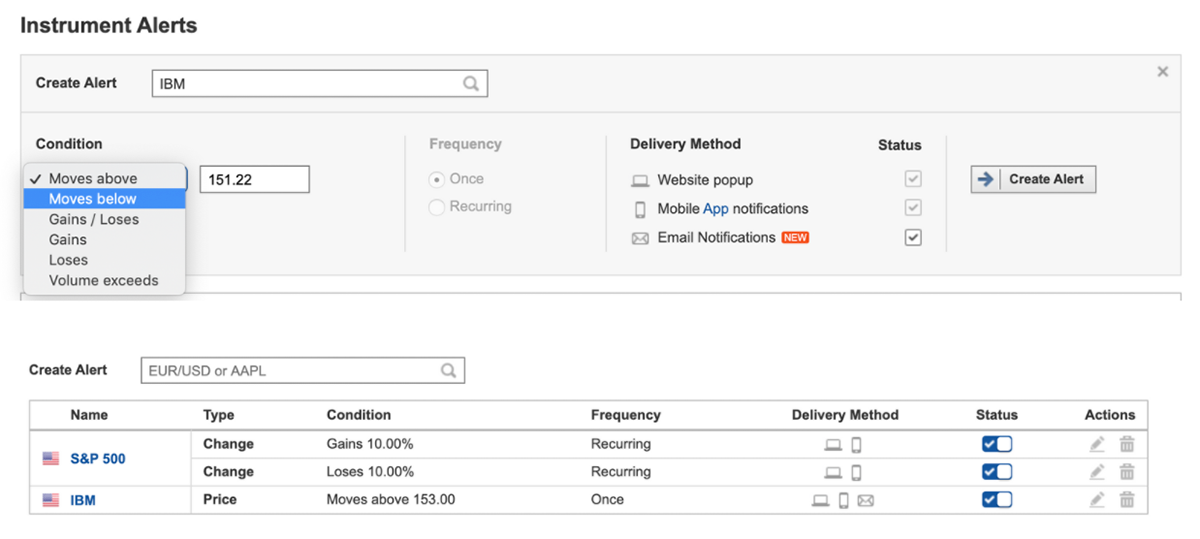Screen dimensions: 1200x539
Task: Edit the S&P 500 Gains 10.00% alert
Action: coord(1097,444)
